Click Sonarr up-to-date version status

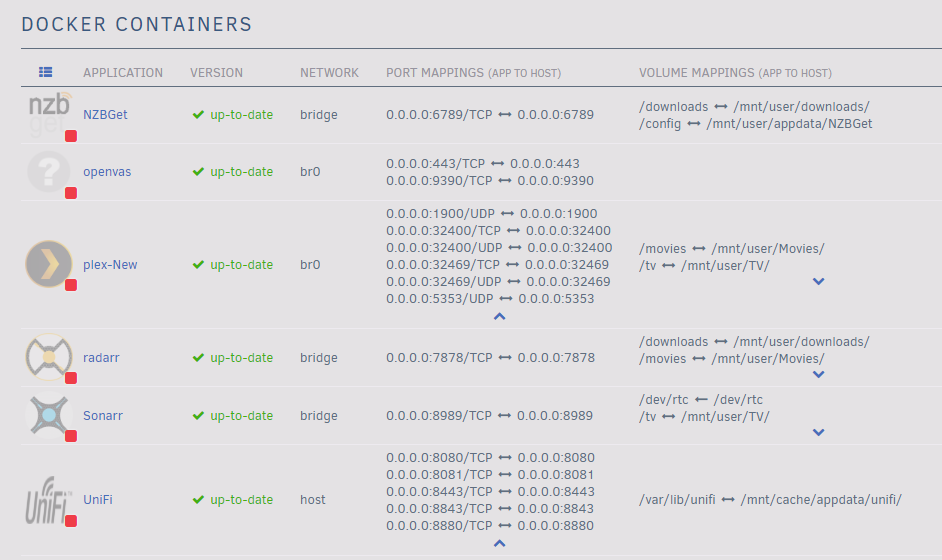pyautogui.click(x=232, y=415)
